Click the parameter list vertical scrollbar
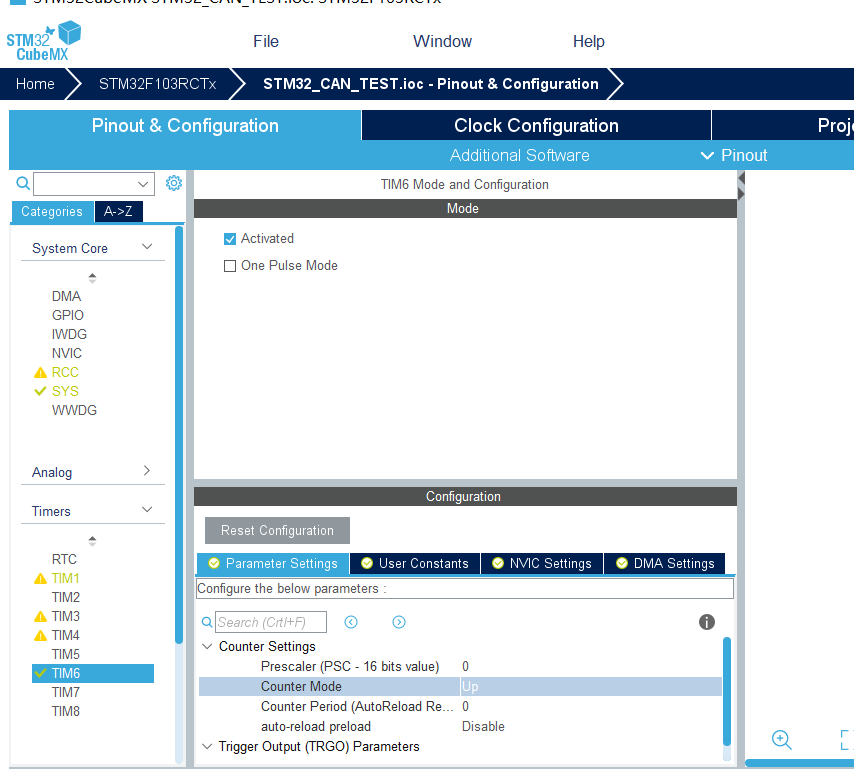854x778 pixels. [727, 691]
